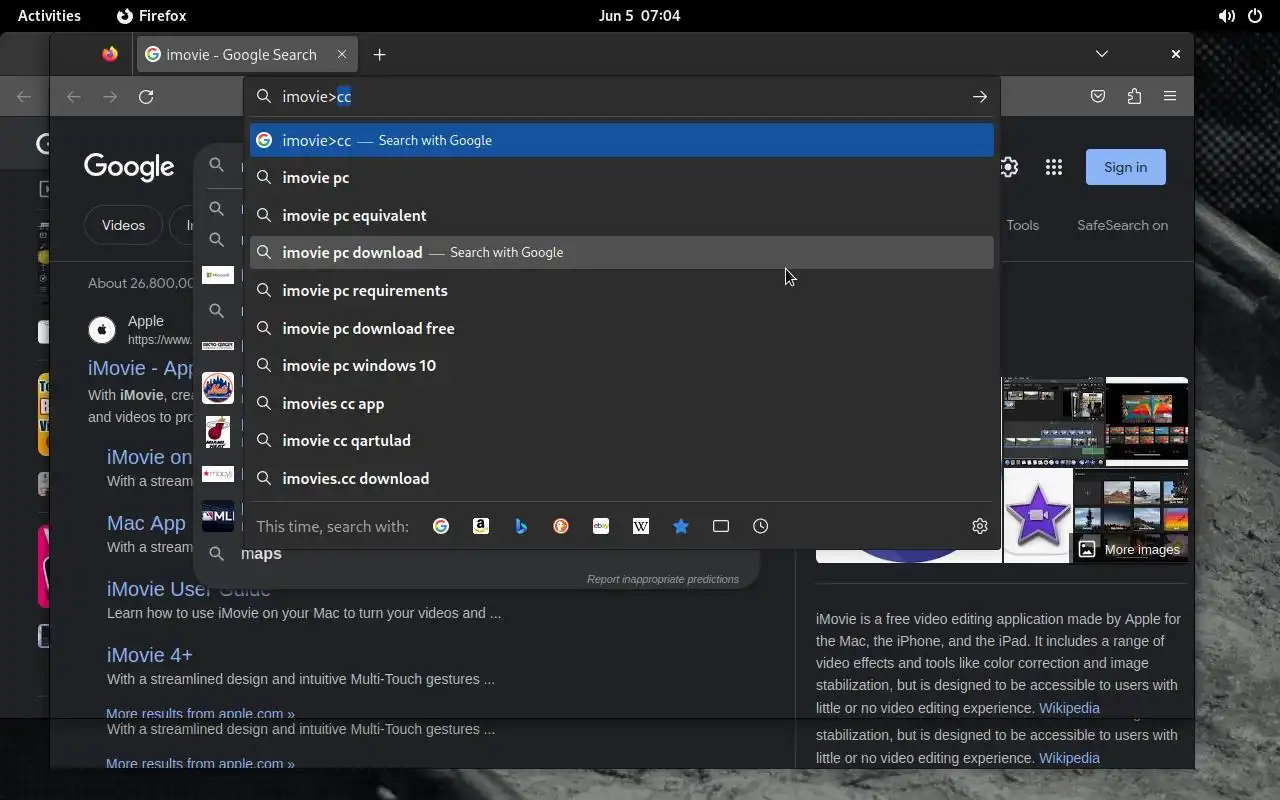List all tabs dropdown arrow

[1102, 54]
